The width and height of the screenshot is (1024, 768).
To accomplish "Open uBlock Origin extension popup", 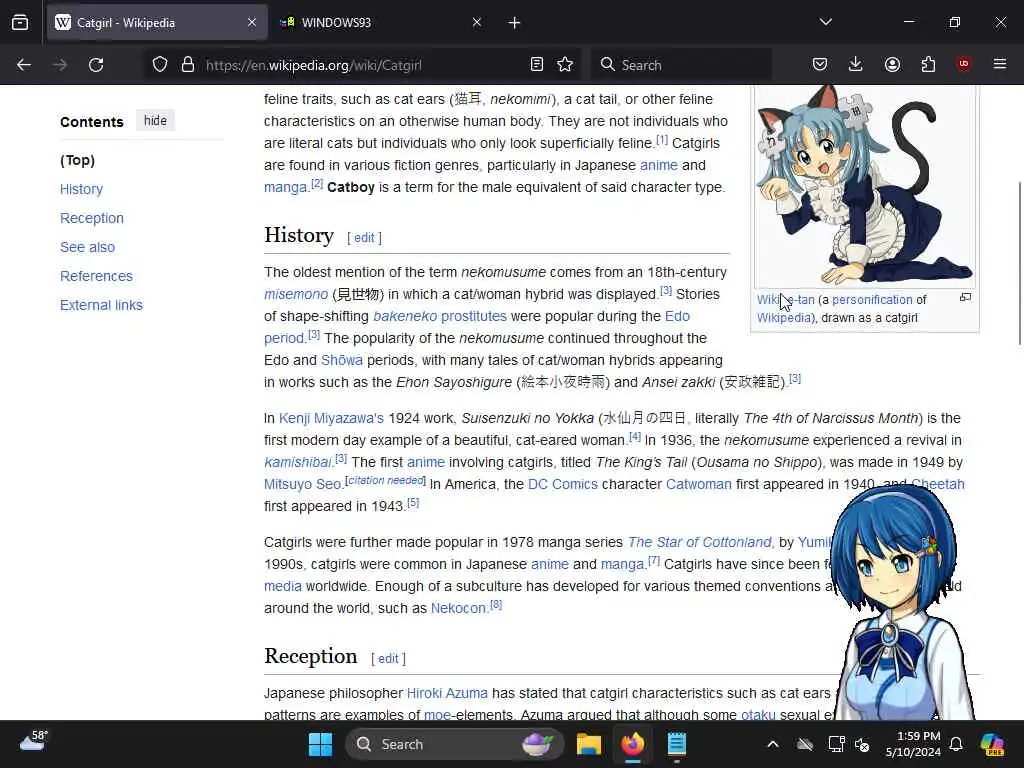I will coord(963,64).
